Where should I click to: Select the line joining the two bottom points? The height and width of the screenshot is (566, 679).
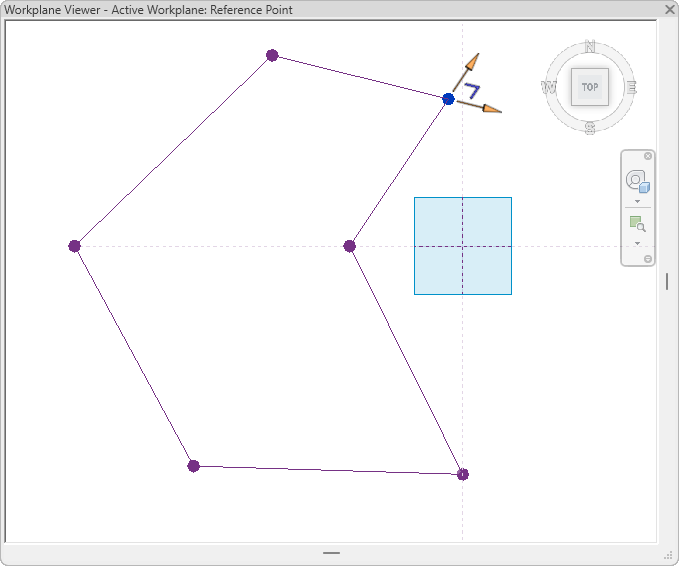click(328, 470)
